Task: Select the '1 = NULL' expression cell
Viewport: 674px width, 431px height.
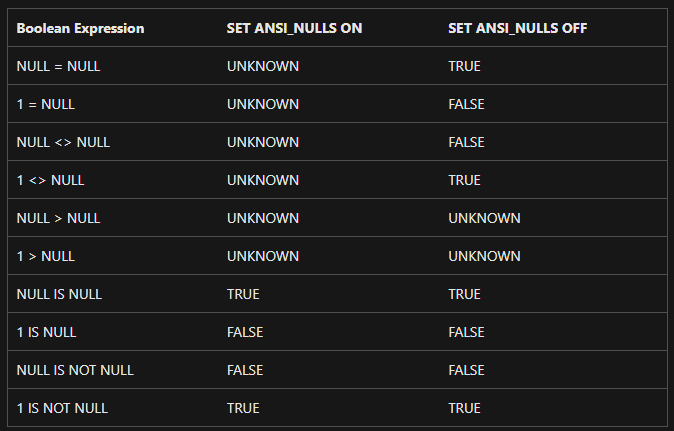Action: (45, 104)
